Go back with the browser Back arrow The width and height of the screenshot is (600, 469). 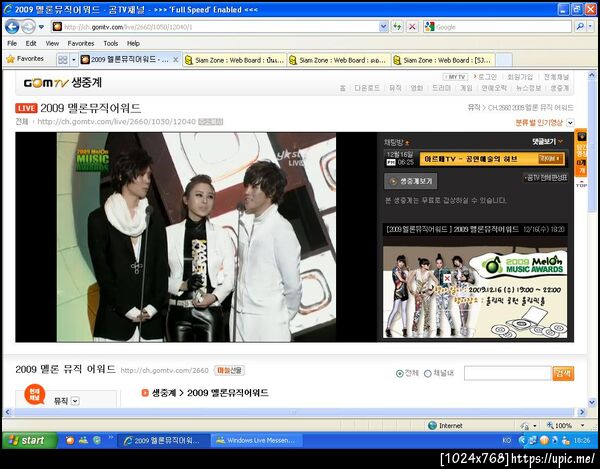[12, 27]
